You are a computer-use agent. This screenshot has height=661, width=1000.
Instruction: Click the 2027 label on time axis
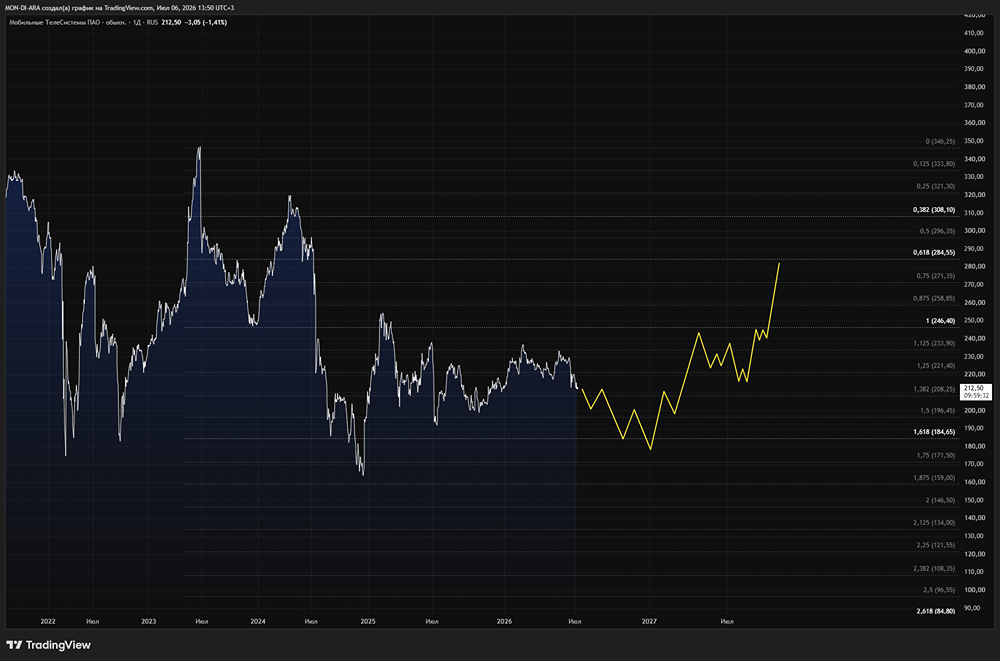(649, 621)
